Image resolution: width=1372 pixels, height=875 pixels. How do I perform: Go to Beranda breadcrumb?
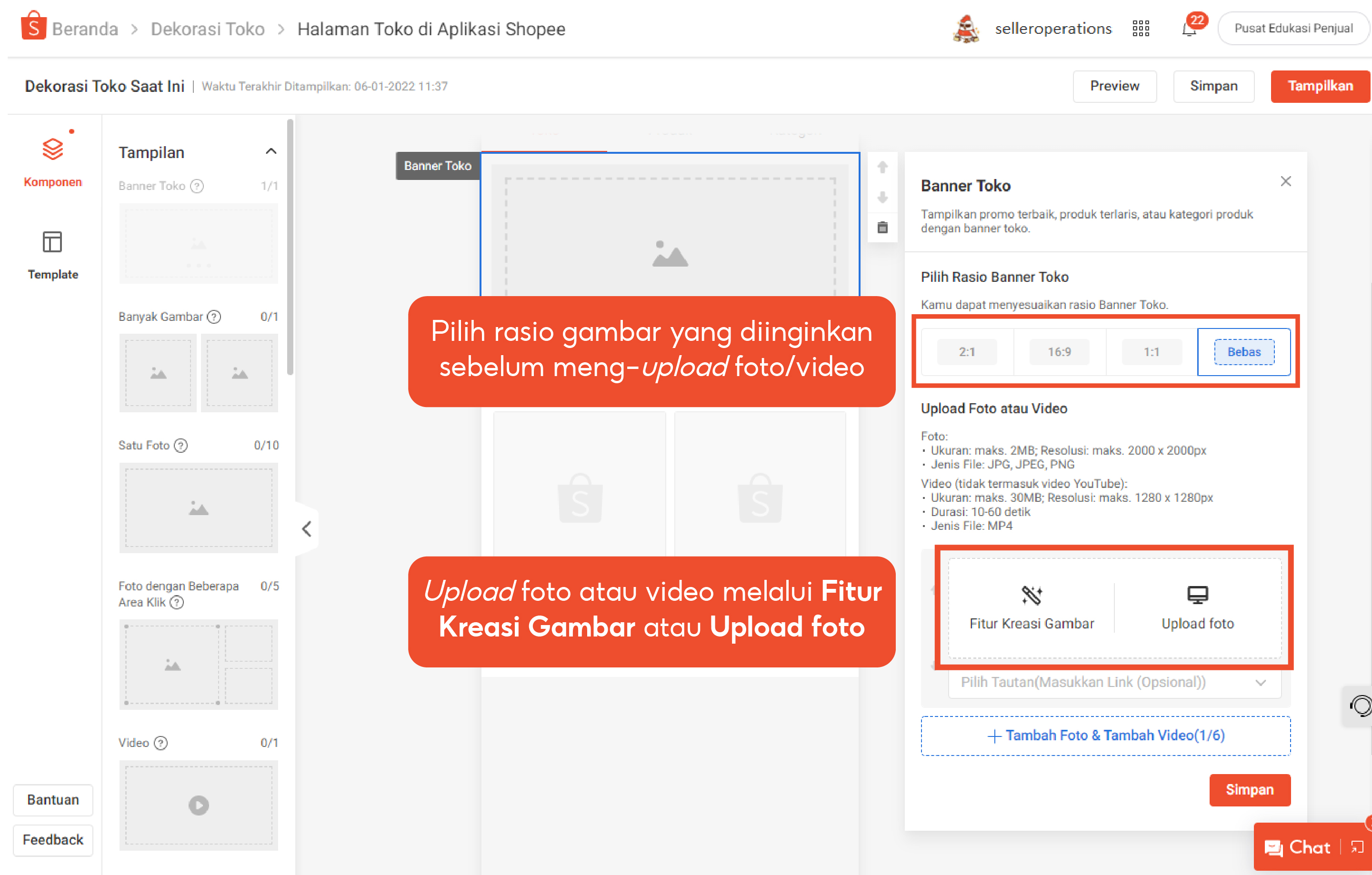(85, 29)
